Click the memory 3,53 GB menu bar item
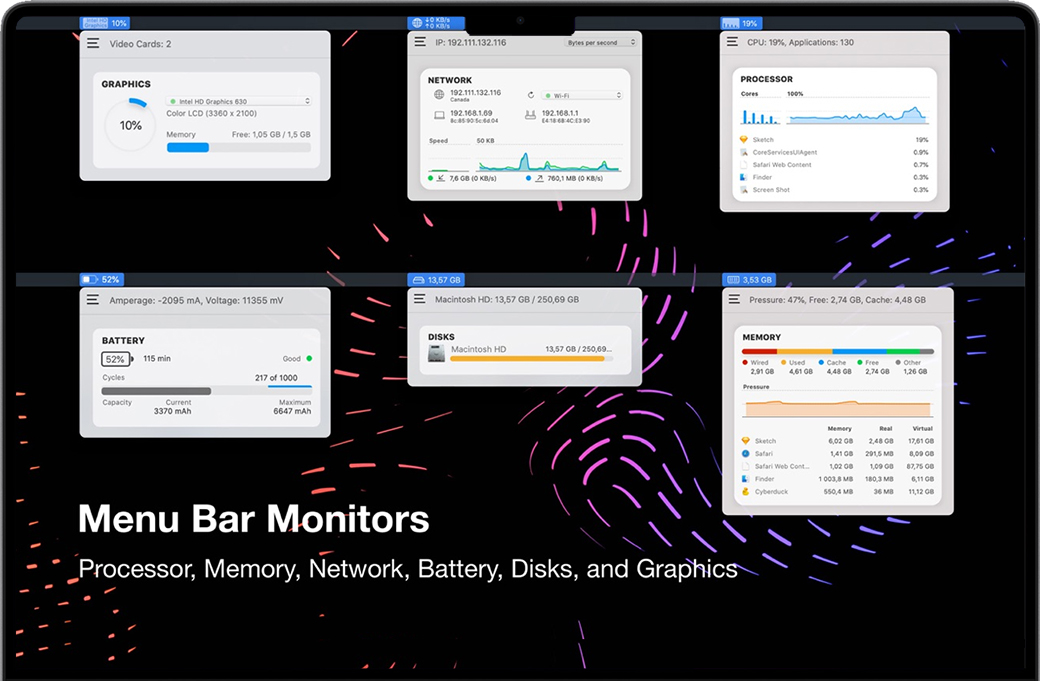 749,279
